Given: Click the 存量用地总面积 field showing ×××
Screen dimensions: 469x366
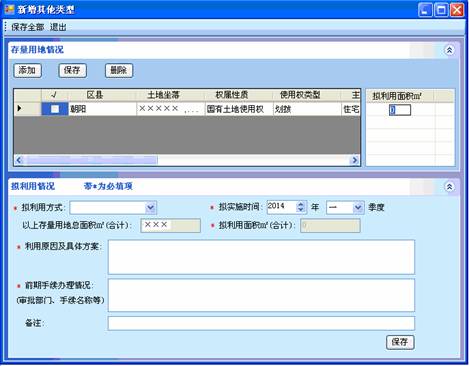Looking at the screenshot, I should click(x=171, y=225).
